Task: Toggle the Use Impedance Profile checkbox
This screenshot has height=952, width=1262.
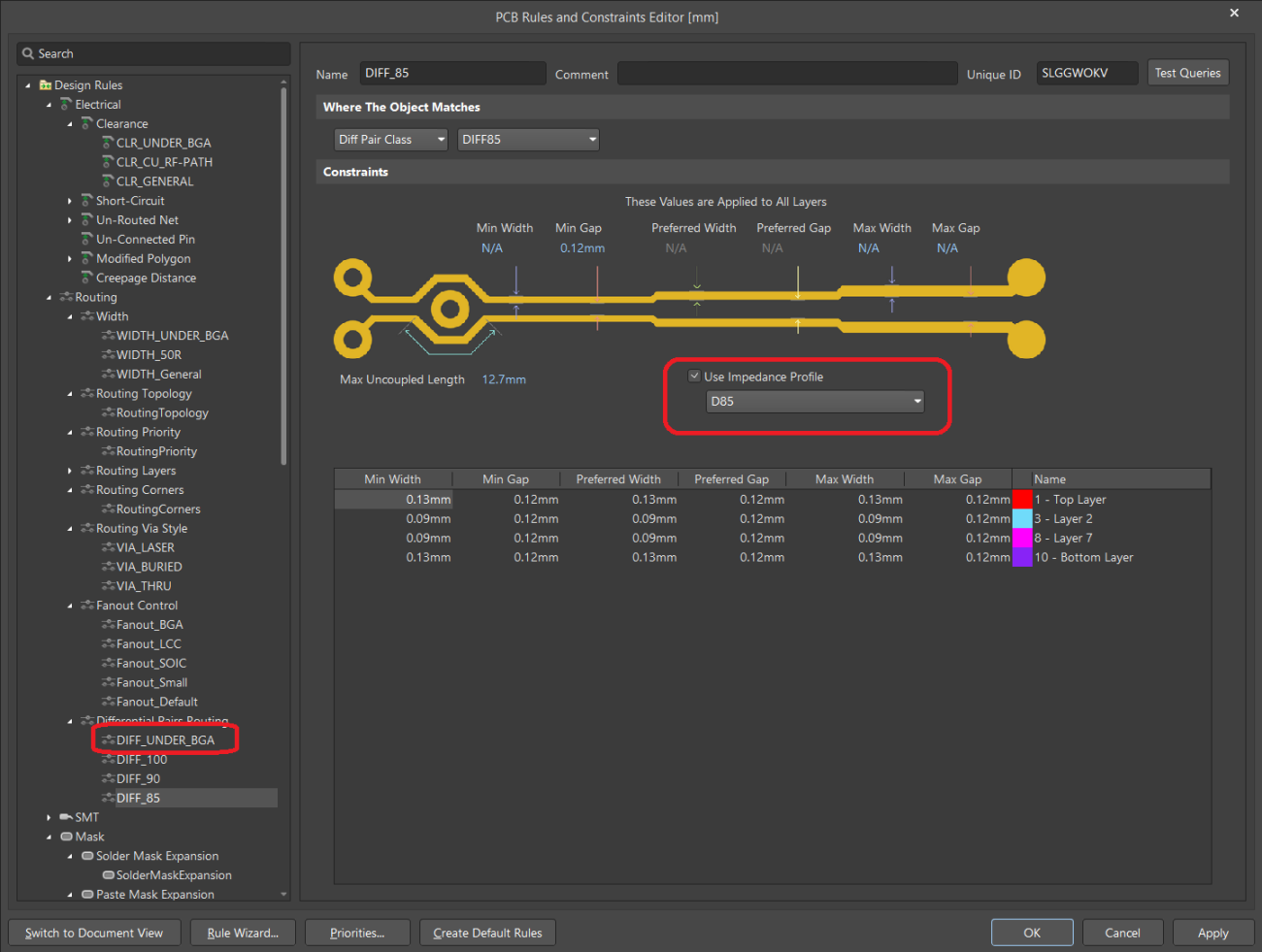Action: (694, 377)
